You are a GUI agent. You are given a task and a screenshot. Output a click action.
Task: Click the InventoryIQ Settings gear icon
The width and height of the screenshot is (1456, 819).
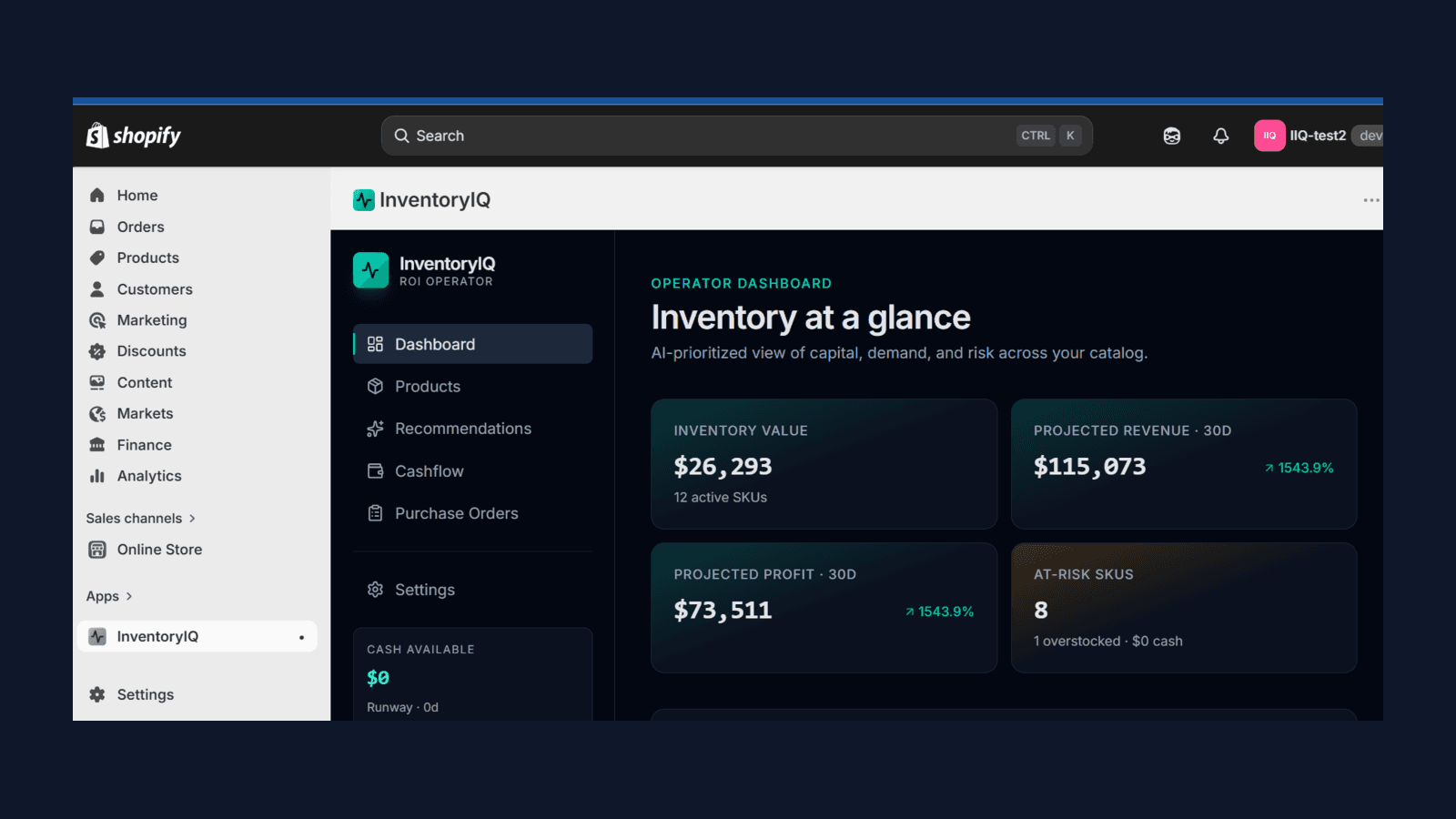(375, 590)
